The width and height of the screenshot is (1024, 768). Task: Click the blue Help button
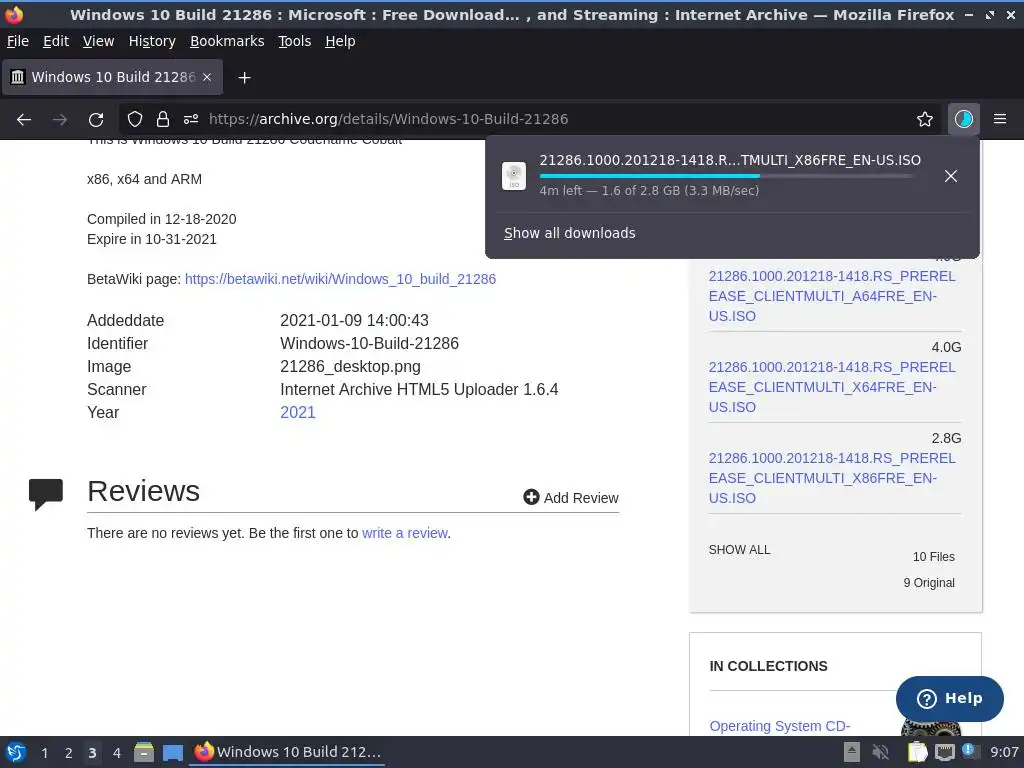(x=950, y=699)
